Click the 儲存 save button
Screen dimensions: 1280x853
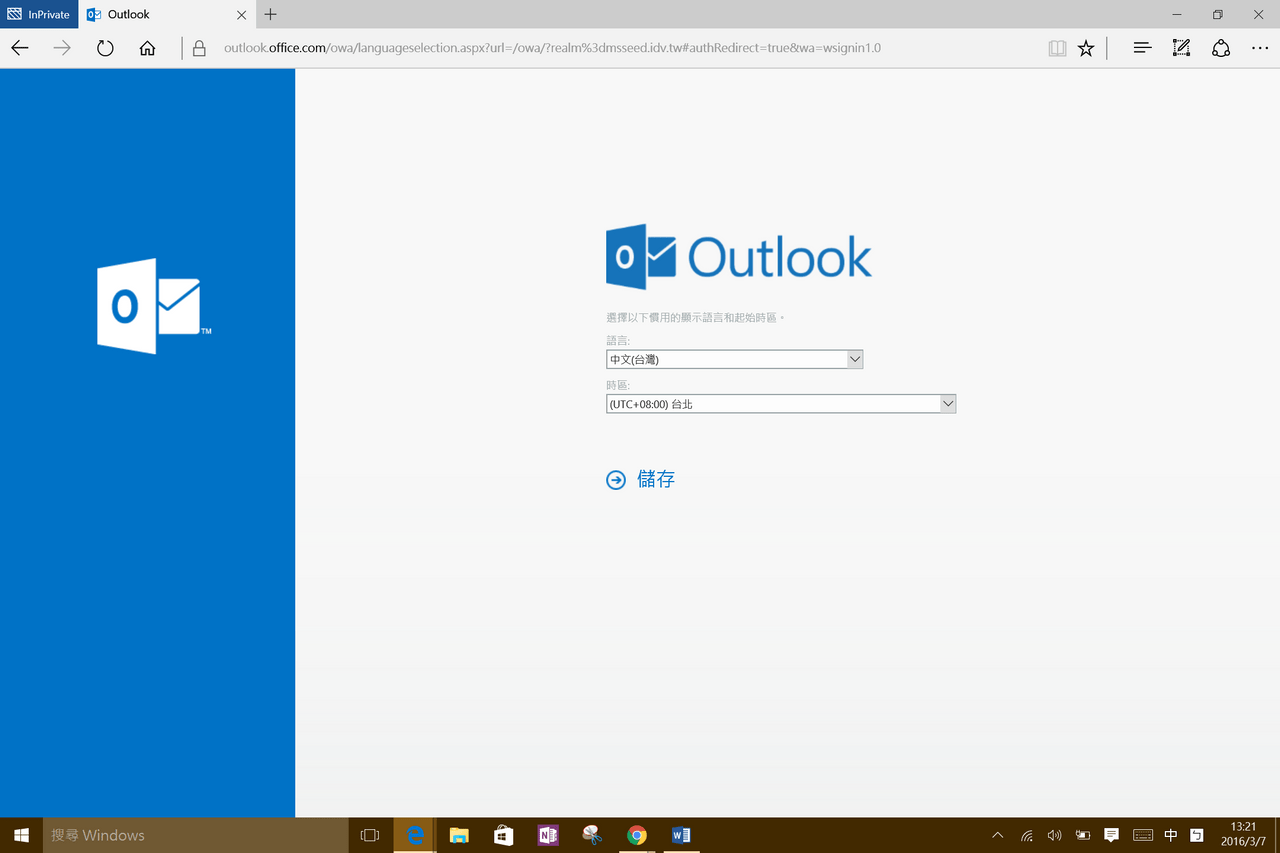641,480
